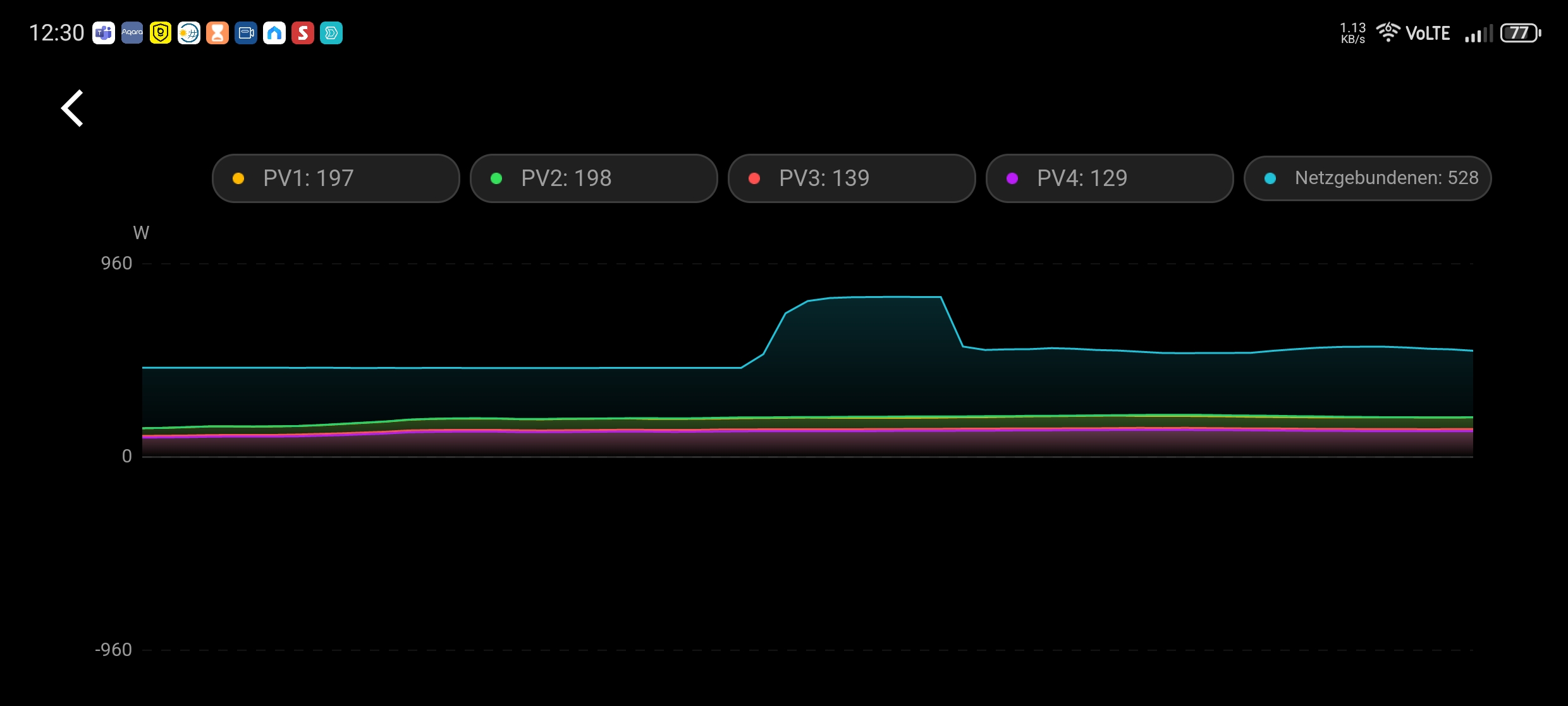Tap the mobile signal bars icon
The height and width of the screenshot is (706, 1568).
[x=1478, y=34]
